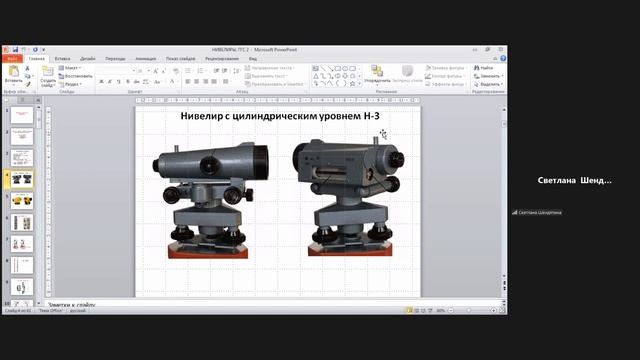This screenshot has width=640, height=360.
Task: Select the triangle shape in shapes gallery
Action: point(316,76)
